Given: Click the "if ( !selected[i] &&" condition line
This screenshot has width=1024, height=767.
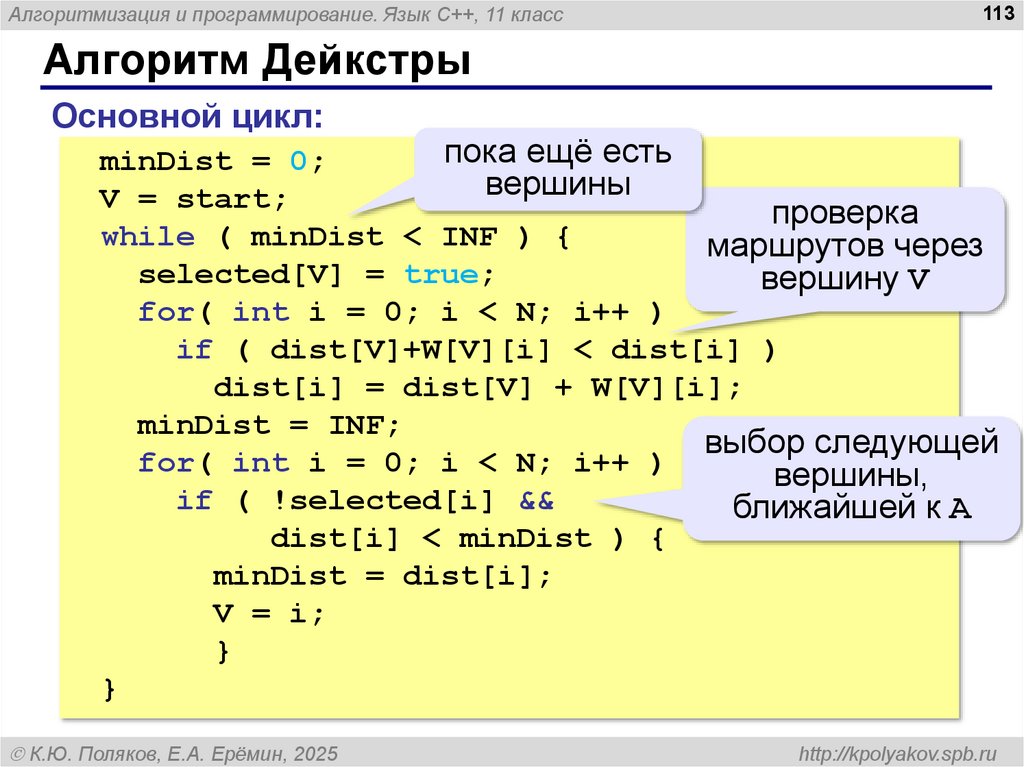Looking at the screenshot, I should (x=364, y=501).
